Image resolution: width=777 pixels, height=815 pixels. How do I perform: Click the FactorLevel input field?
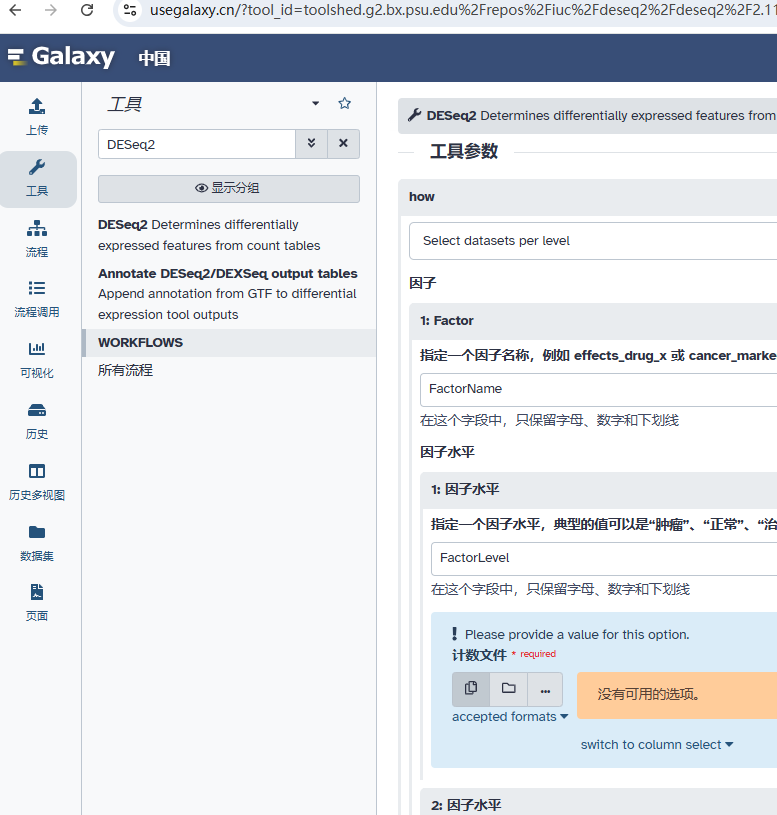(x=604, y=558)
